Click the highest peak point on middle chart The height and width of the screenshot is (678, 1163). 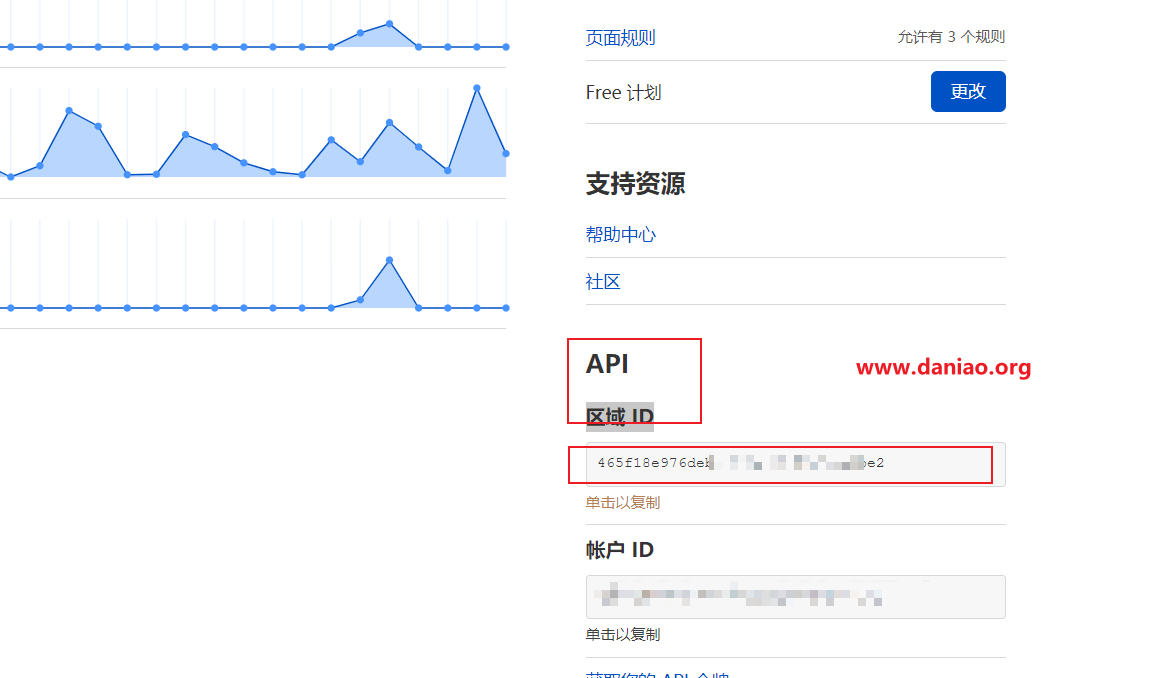point(477,88)
